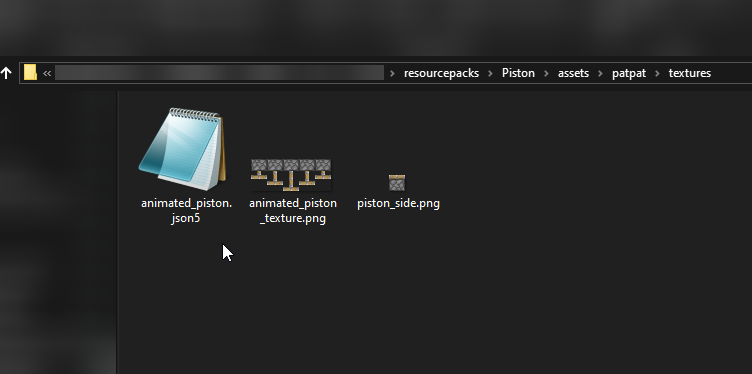Screen dimensions: 752x374
Task: Navigate to the Piston breadcrumb folder
Action: (x=518, y=73)
